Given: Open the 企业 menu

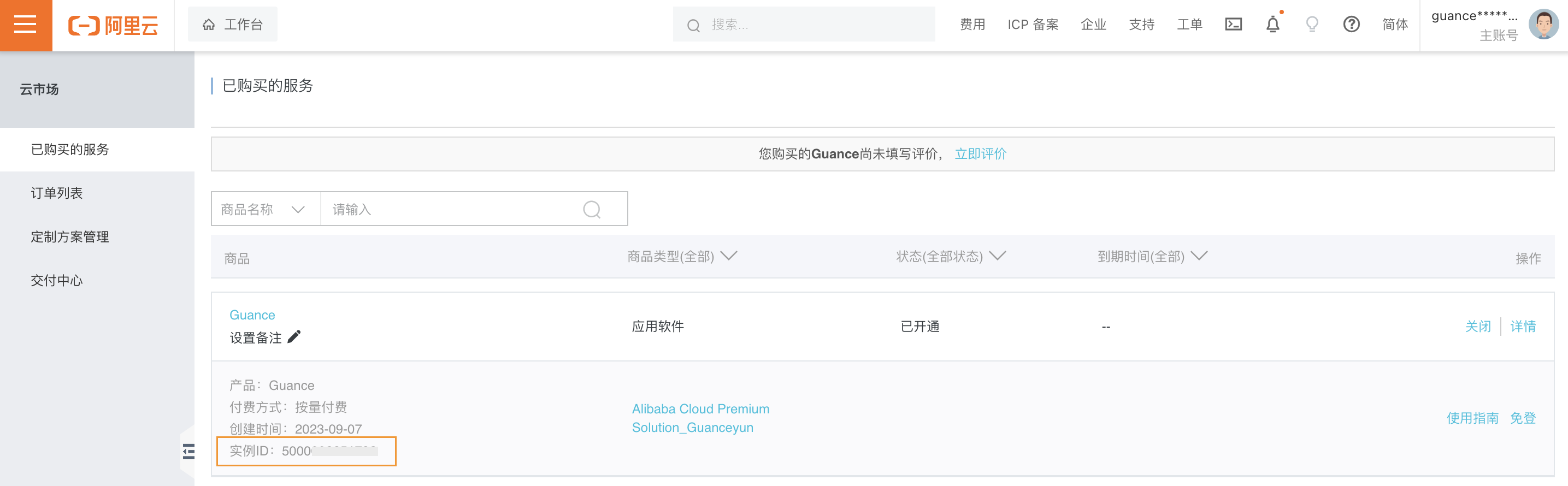Looking at the screenshot, I should point(1093,25).
